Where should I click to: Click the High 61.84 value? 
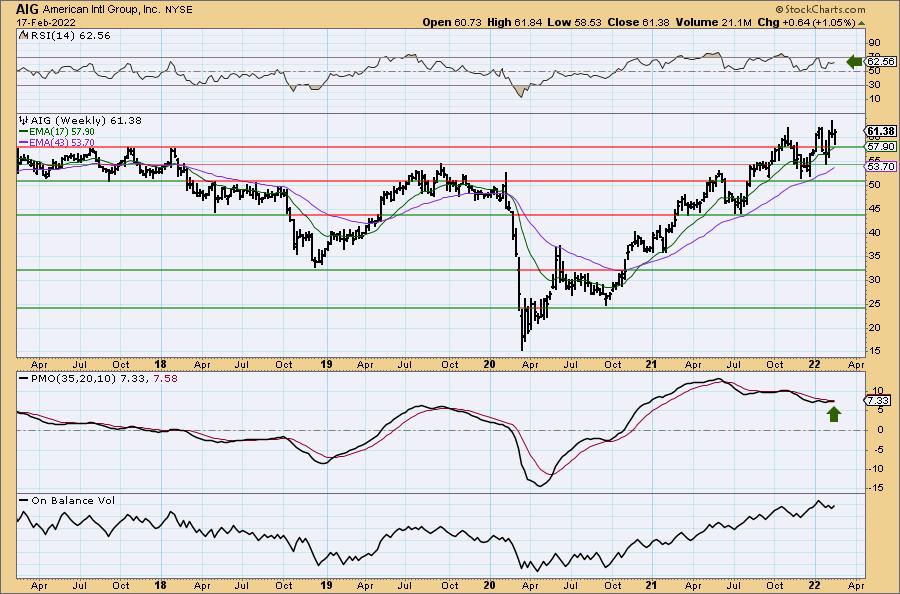click(515, 22)
